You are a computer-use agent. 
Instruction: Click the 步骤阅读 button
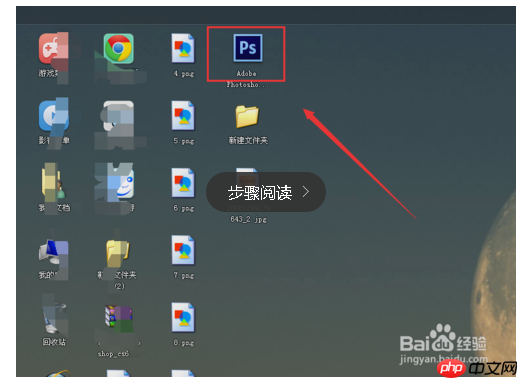pyautogui.click(x=266, y=192)
